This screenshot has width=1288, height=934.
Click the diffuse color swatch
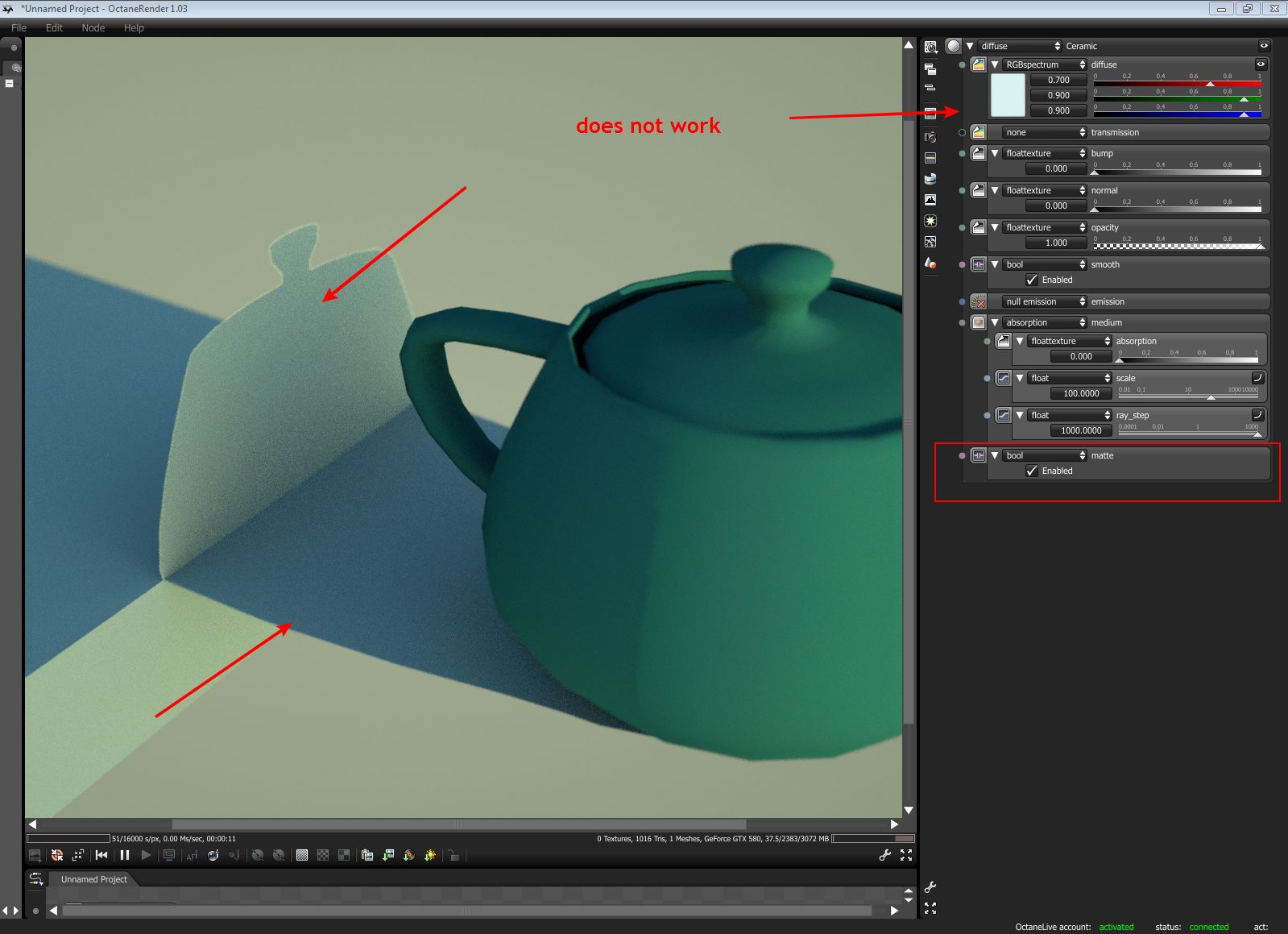click(1008, 95)
